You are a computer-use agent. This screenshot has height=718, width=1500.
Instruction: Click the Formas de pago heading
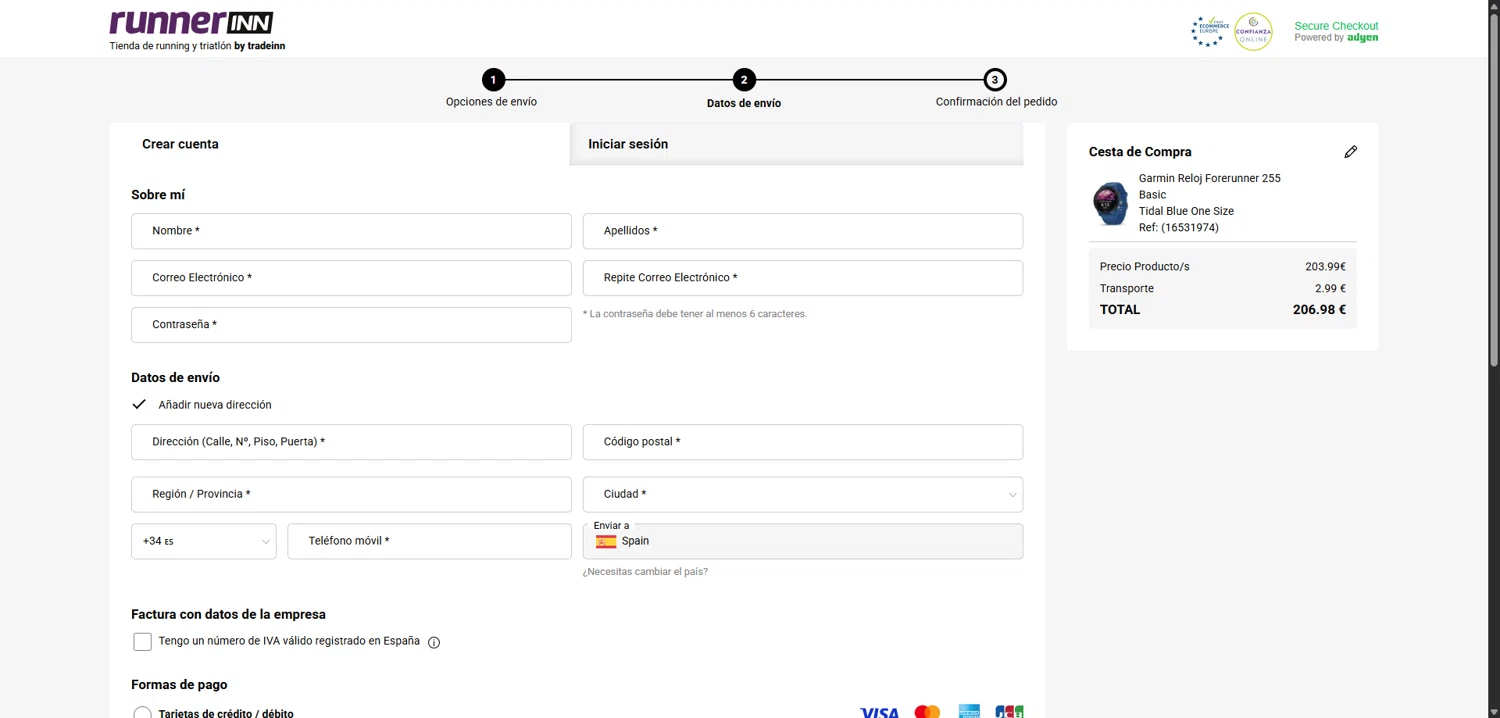(179, 685)
